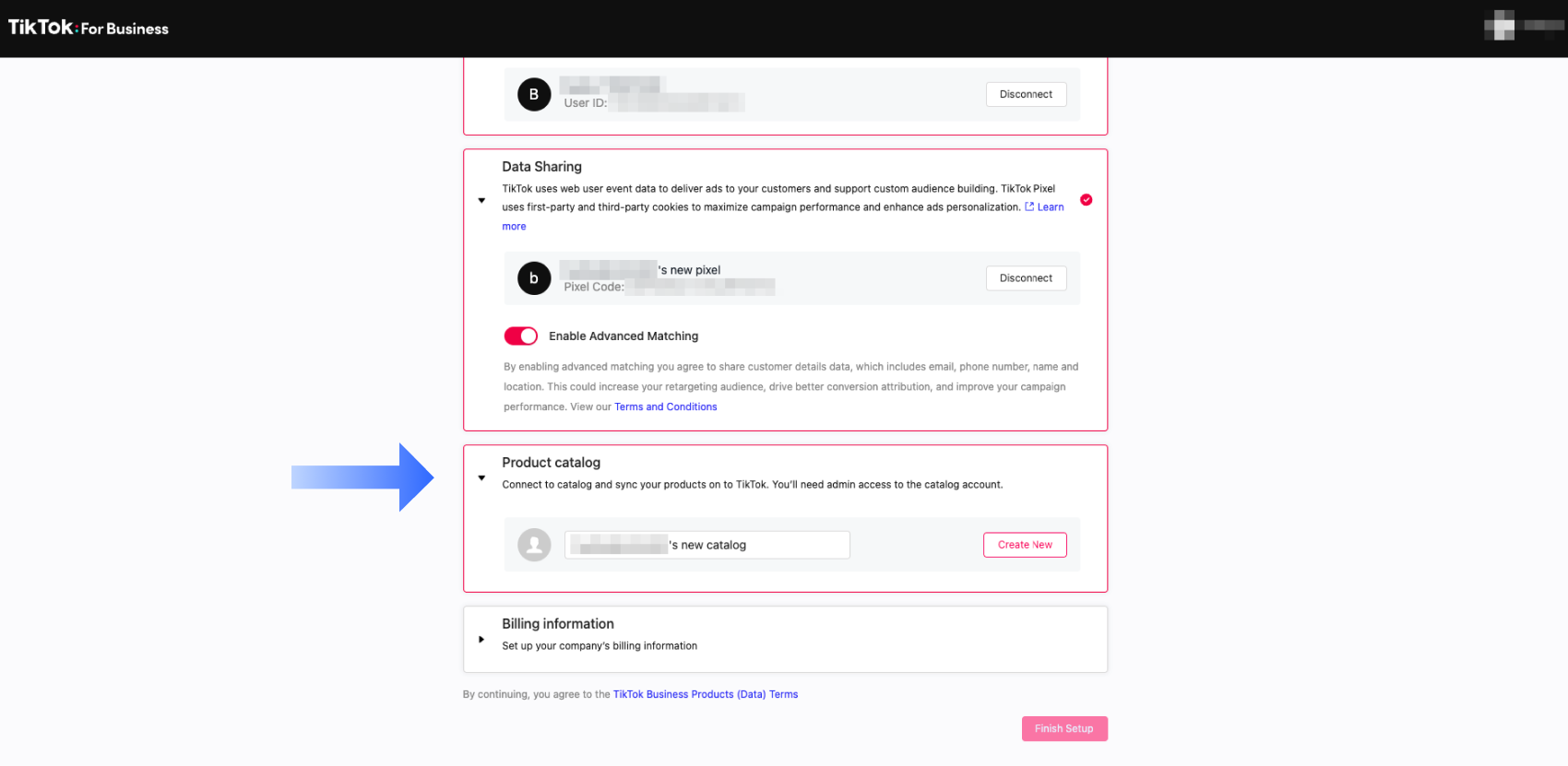The height and width of the screenshot is (766, 1568).
Task: Click the new catalog name field
Action: (707, 545)
